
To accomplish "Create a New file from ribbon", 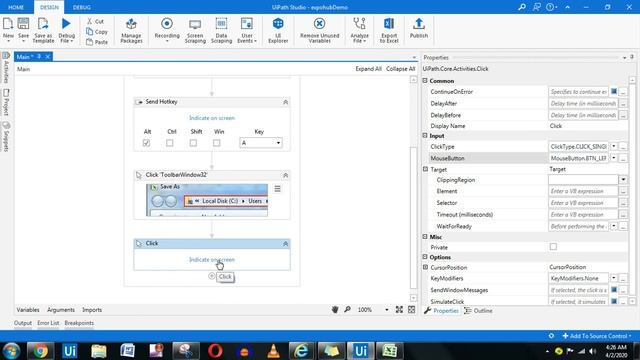I will 8,30.
